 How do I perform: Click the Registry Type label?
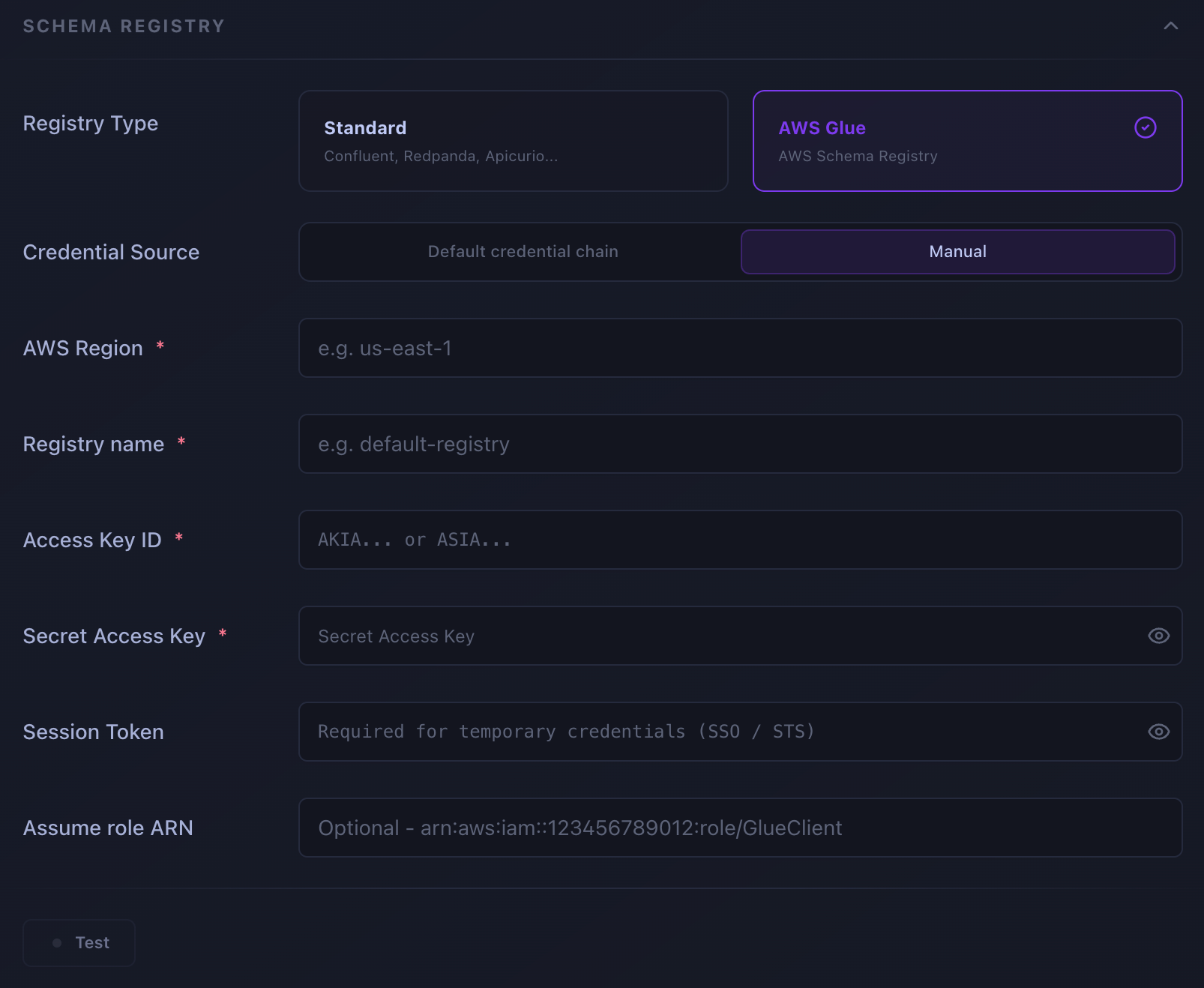91,124
